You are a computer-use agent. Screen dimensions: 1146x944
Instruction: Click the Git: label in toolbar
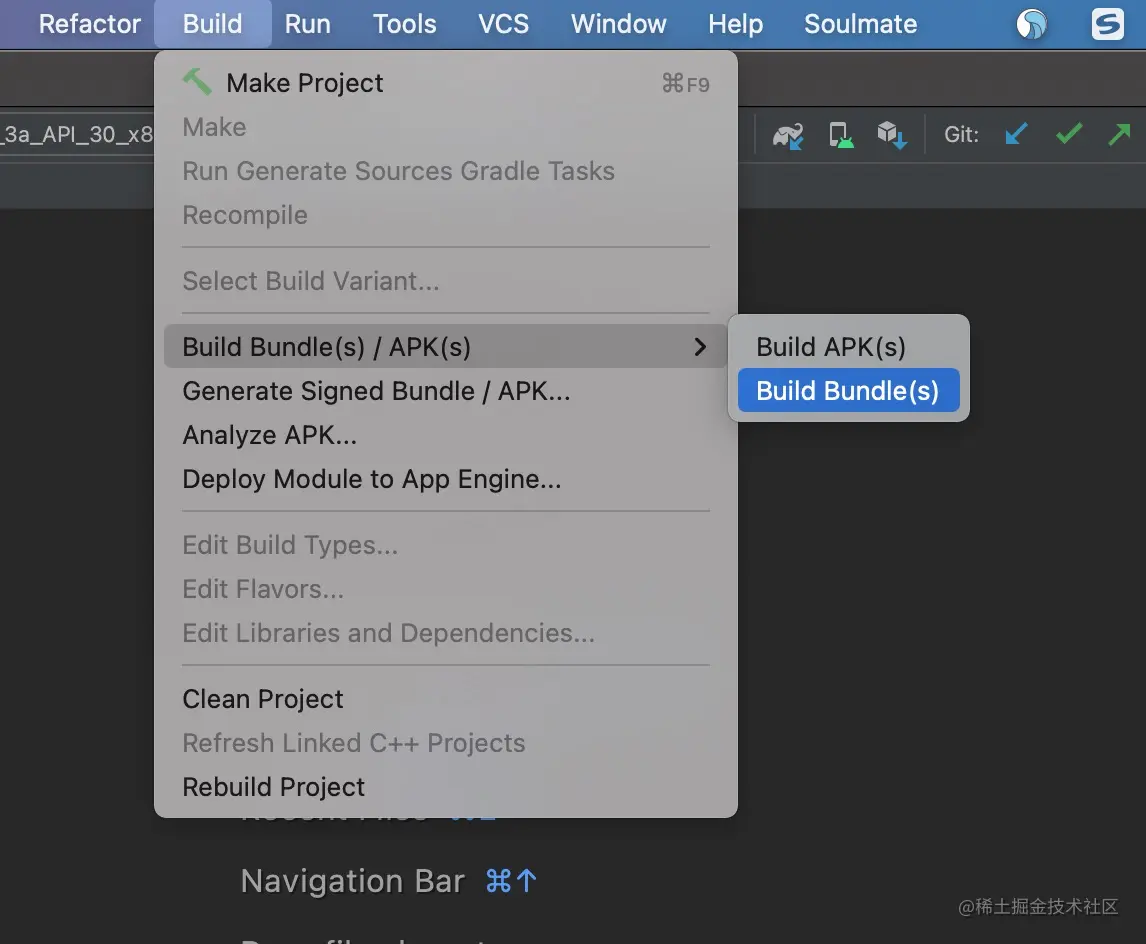point(961,134)
